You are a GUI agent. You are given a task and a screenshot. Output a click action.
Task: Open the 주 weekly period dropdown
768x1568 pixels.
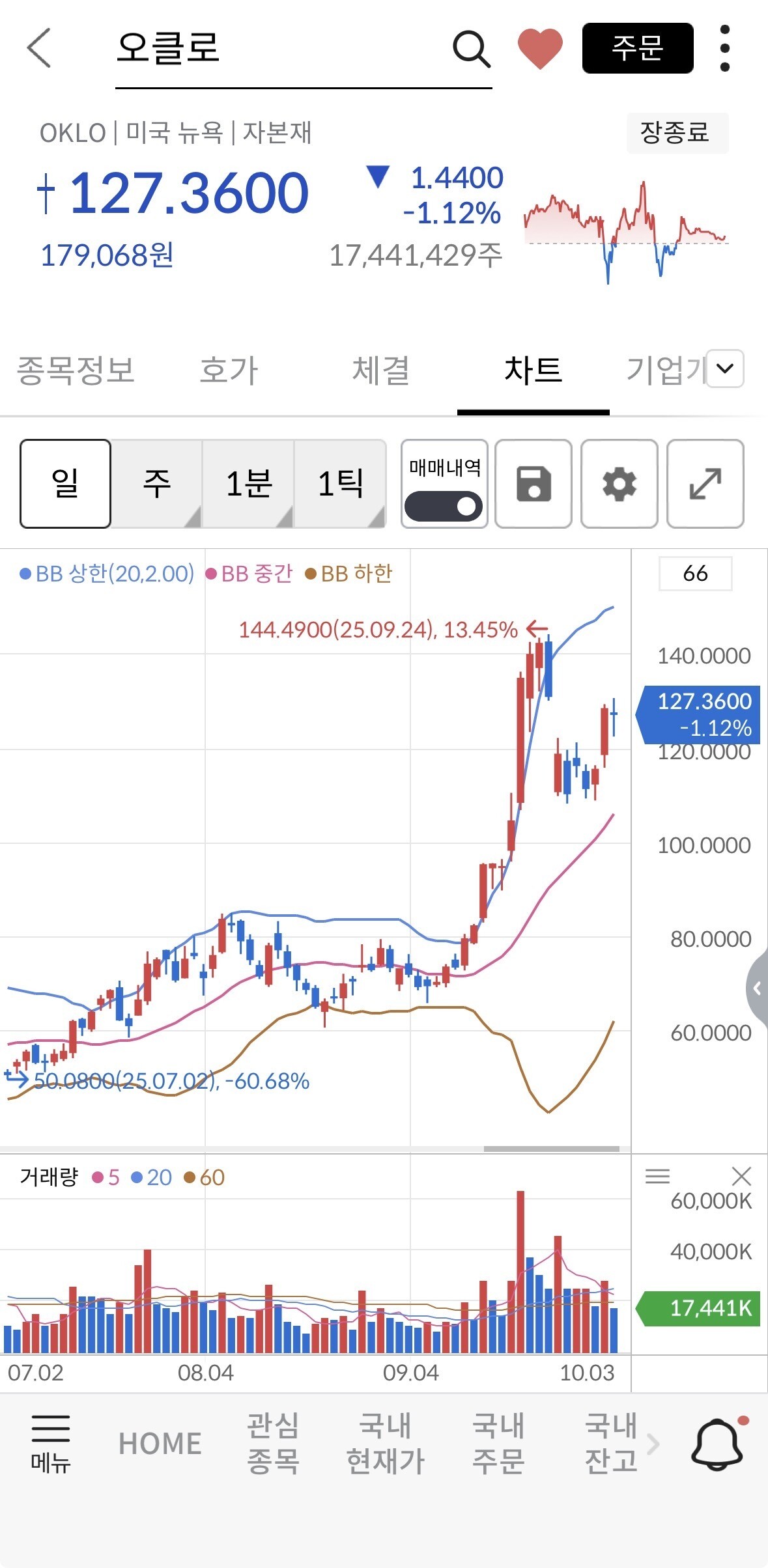[156, 483]
